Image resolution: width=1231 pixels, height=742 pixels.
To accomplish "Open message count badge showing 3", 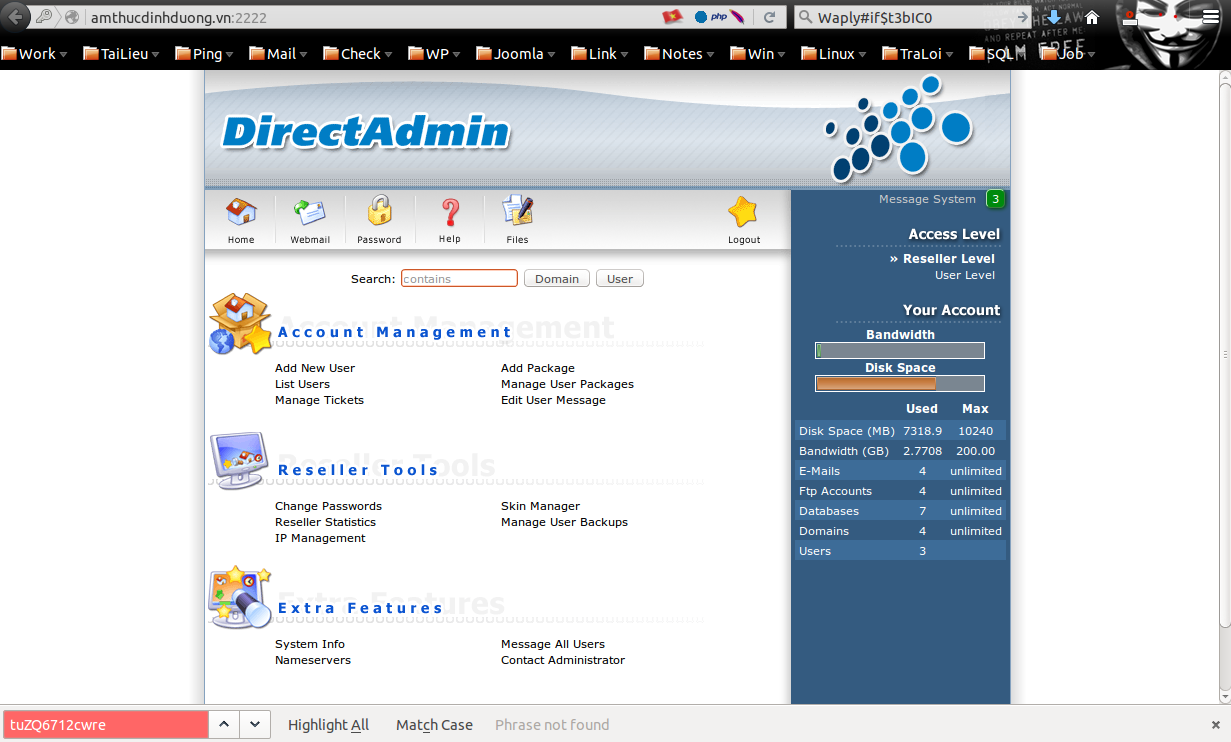I will tap(995, 199).
